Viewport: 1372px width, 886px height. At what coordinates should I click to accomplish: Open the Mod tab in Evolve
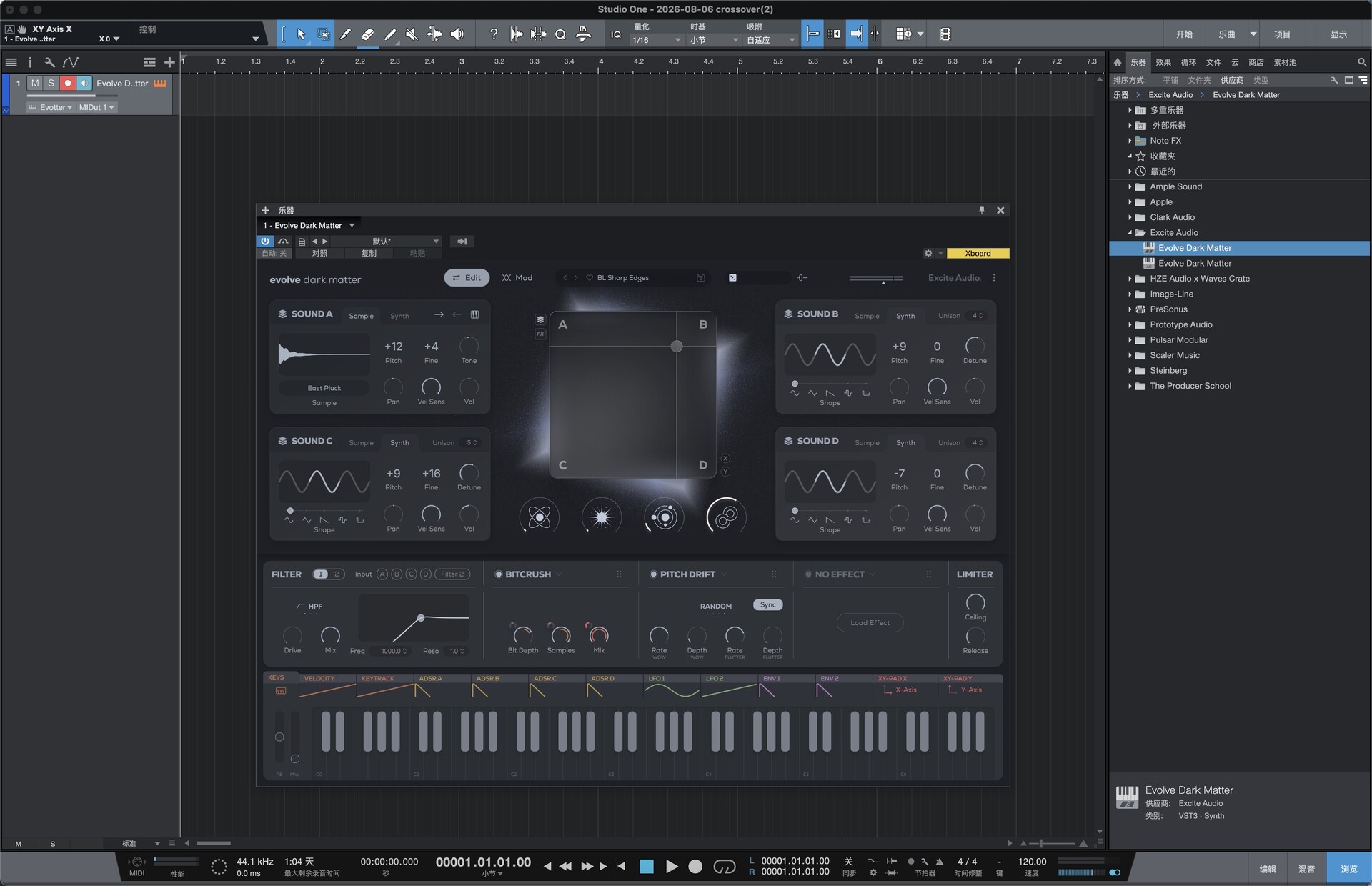[x=517, y=278]
